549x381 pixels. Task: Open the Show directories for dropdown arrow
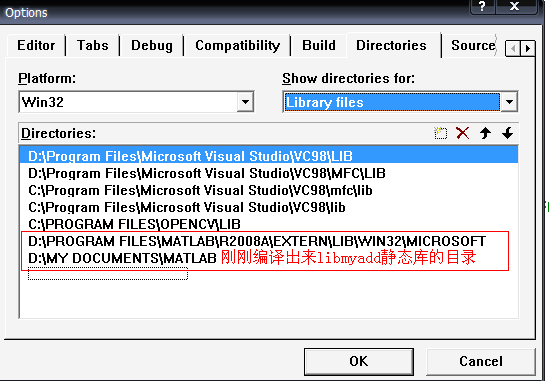point(509,102)
